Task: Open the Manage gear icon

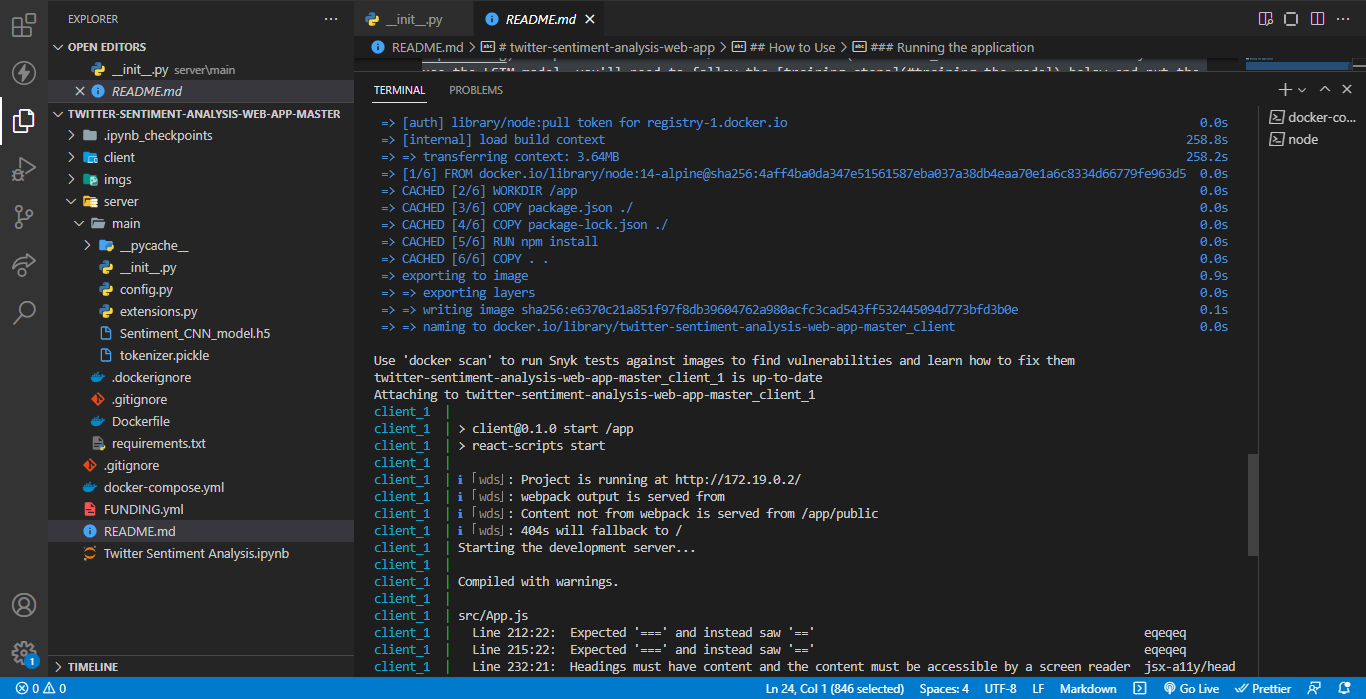Action: (24, 652)
